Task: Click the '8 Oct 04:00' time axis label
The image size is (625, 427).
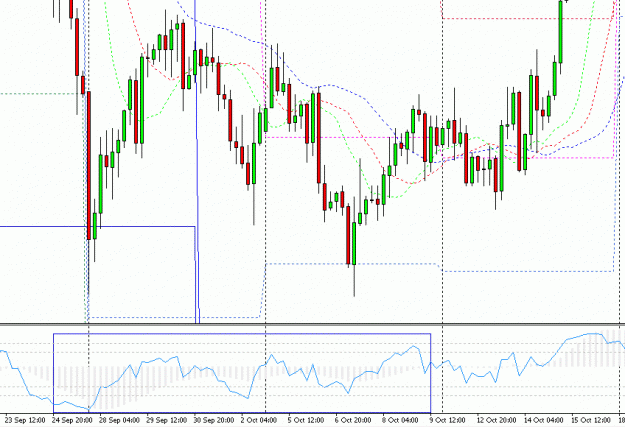Action: click(x=400, y=420)
